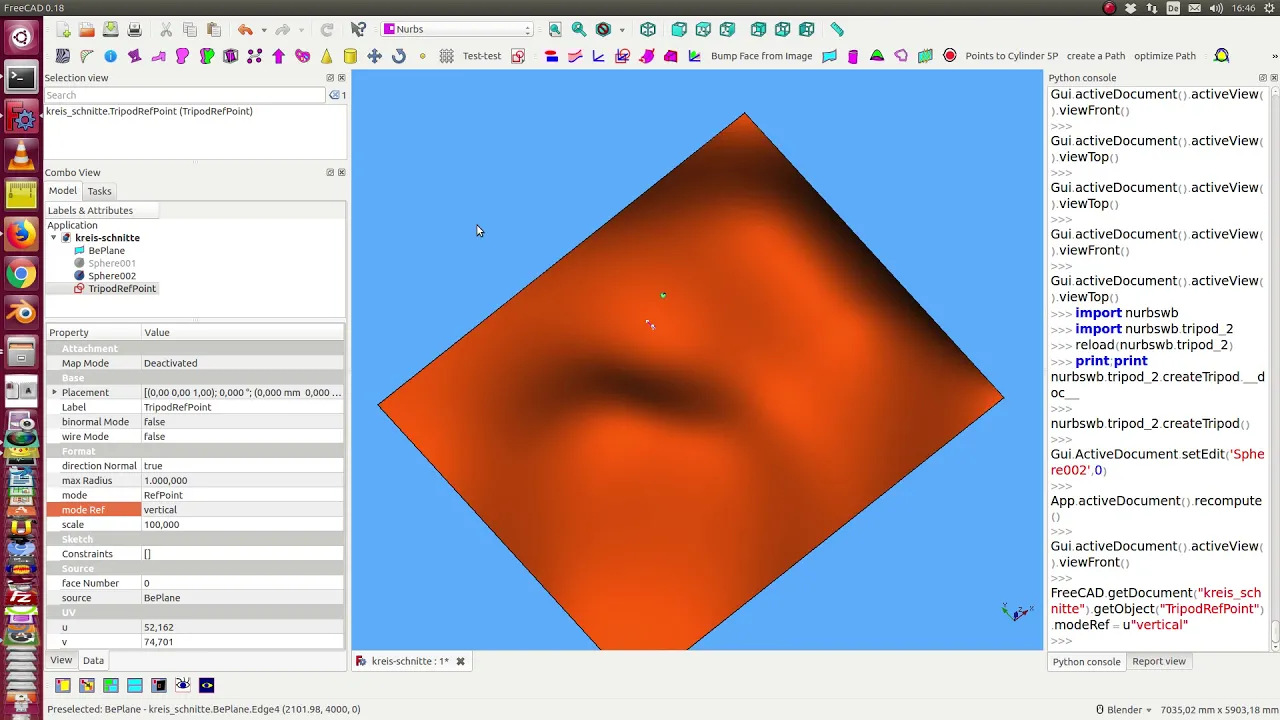The height and width of the screenshot is (720, 1280).
Task: Select TripodRefPoint in the model tree
Action: (122, 289)
